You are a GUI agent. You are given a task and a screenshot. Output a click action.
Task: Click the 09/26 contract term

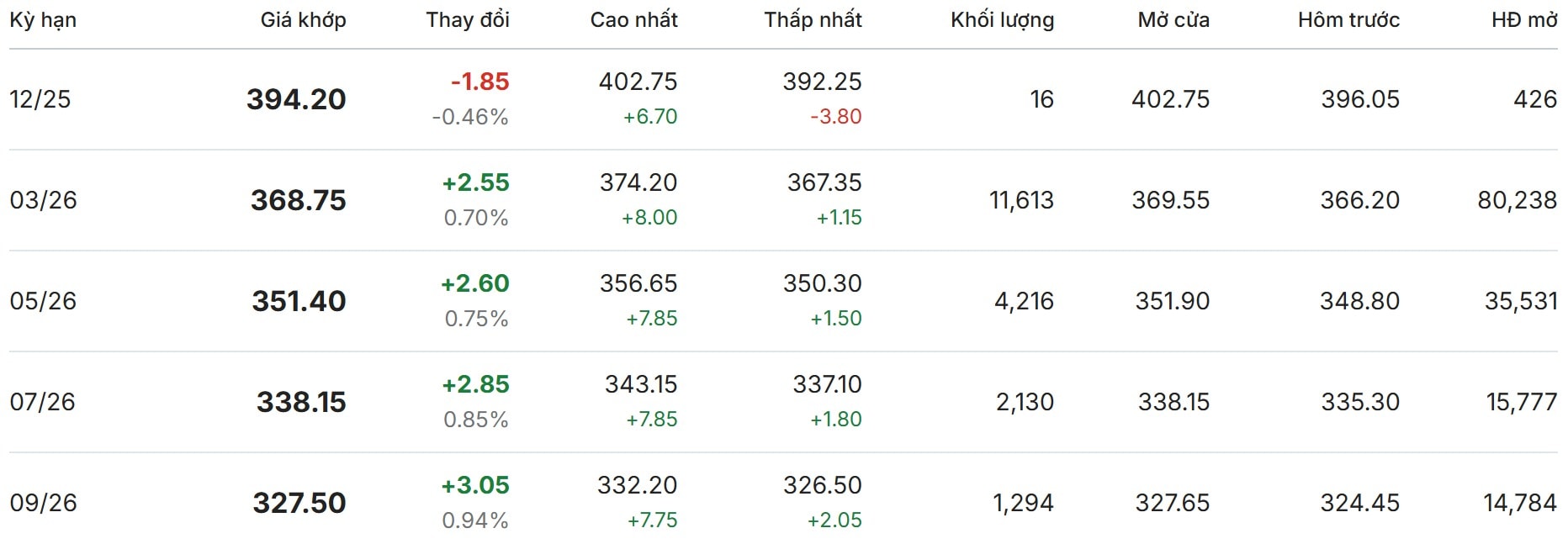pos(43,503)
